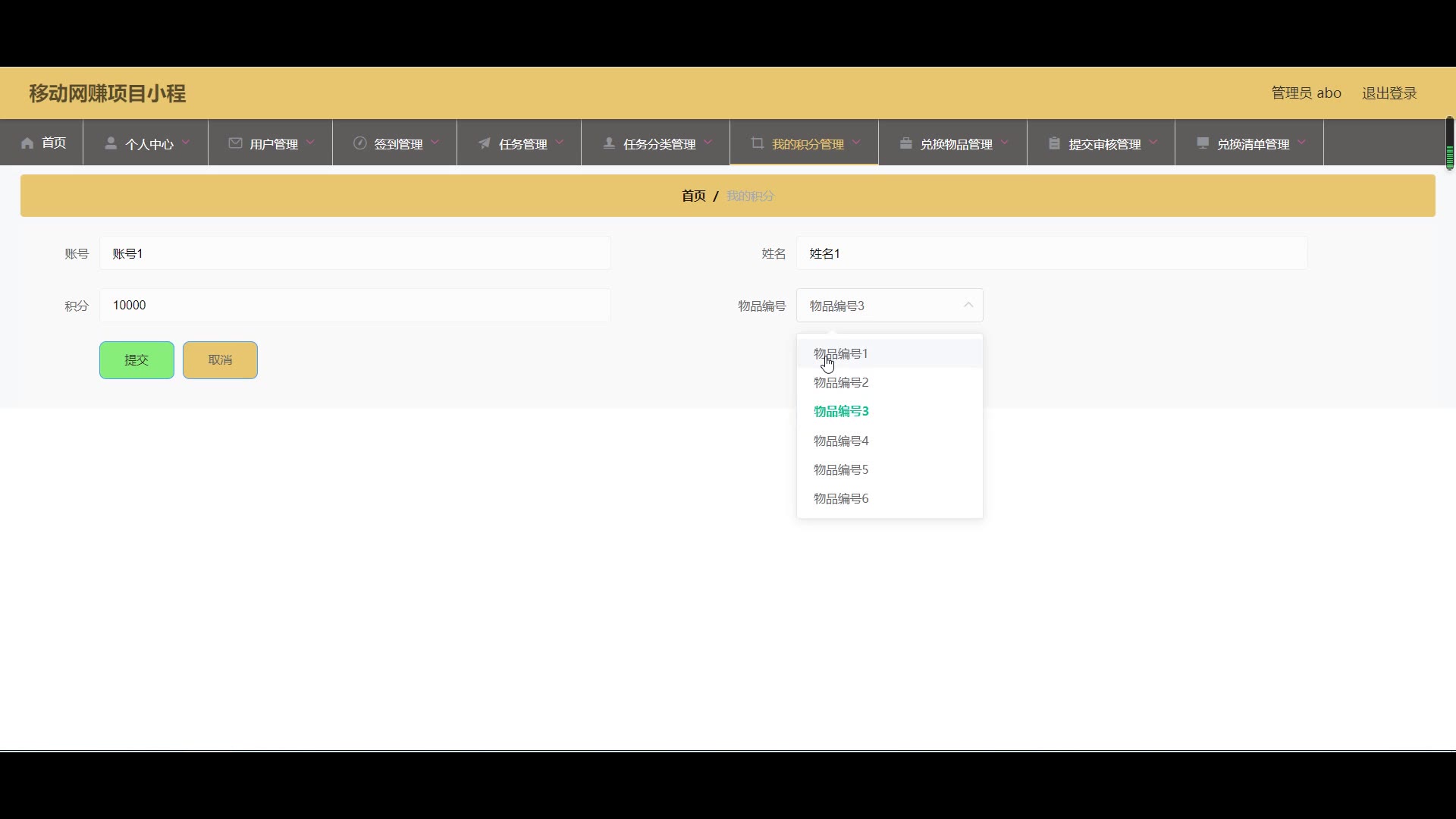Focus the 积分 input field
The image size is (1456, 819).
pyautogui.click(x=355, y=306)
